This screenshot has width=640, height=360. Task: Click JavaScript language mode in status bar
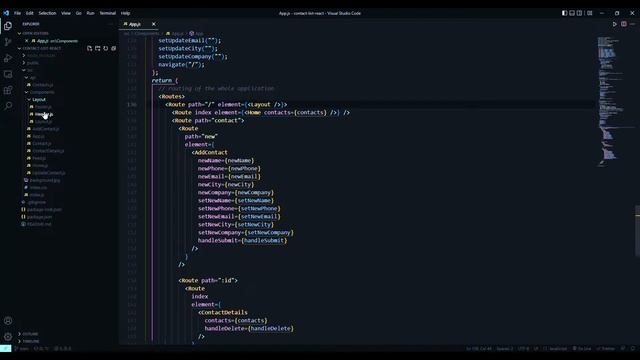(x=555, y=349)
